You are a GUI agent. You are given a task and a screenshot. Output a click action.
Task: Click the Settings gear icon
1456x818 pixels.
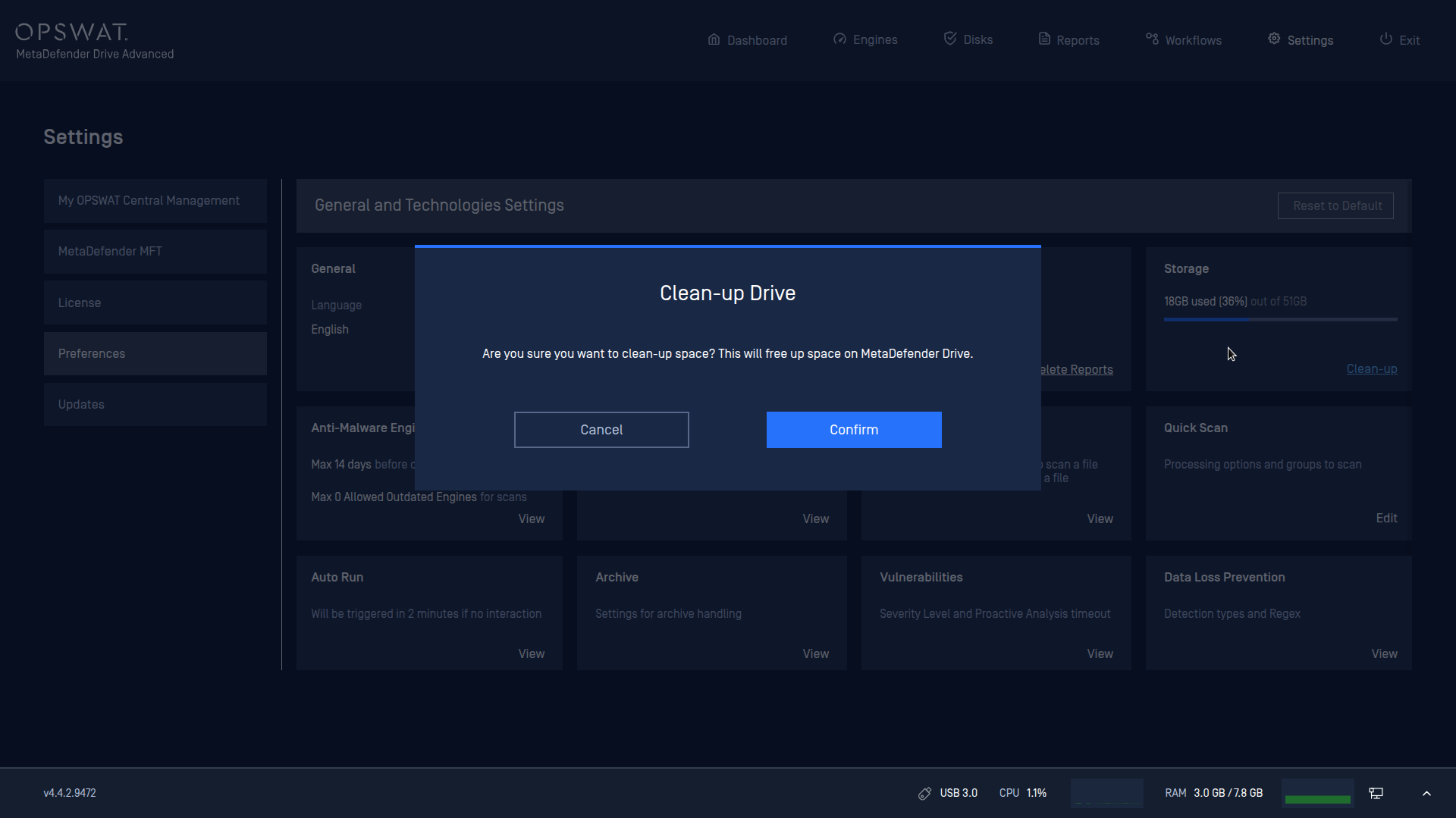(1274, 39)
